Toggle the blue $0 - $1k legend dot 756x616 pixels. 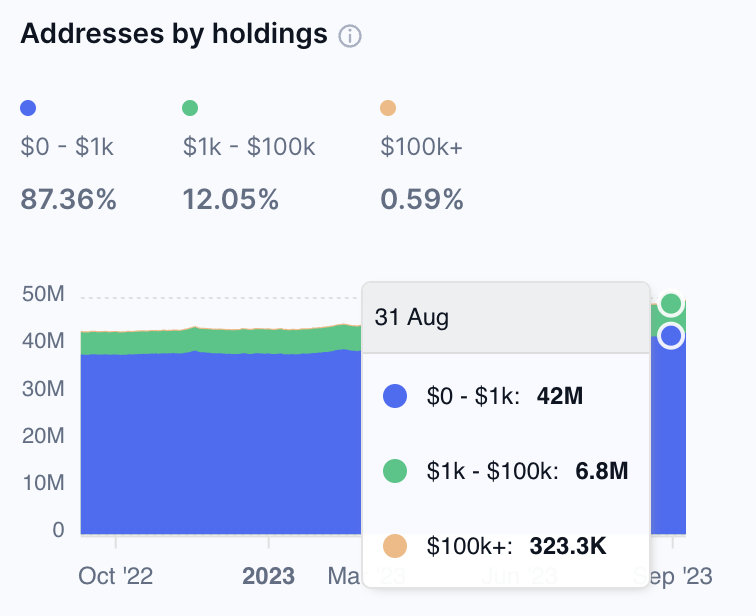click(29, 108)
